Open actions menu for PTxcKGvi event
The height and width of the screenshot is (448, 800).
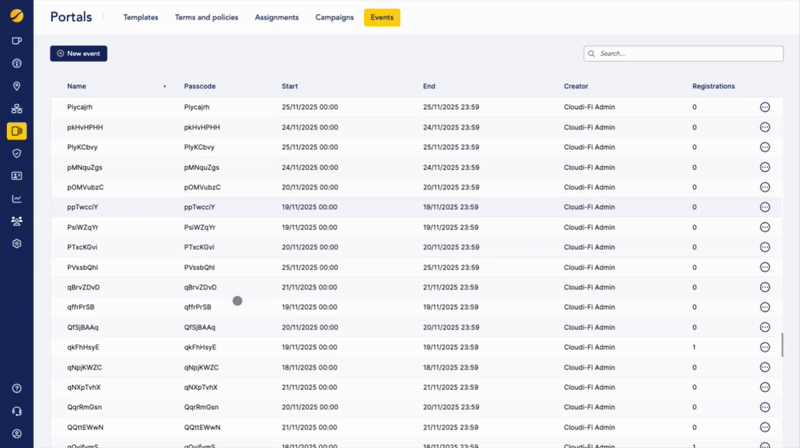(x=765, y=247)
